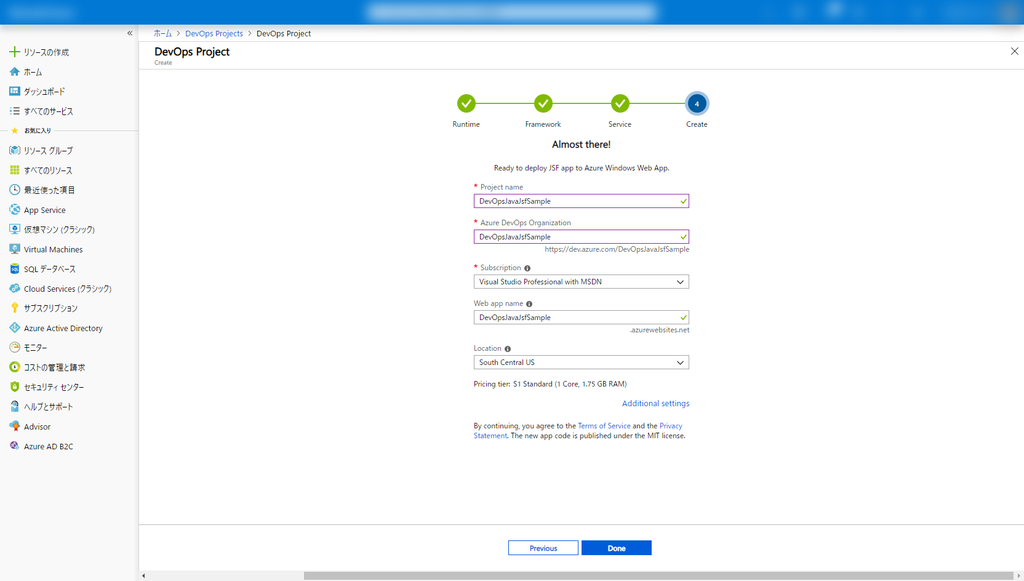
Task: Click the DevOps Projects breadcrumb
Action: coord(214,33)
